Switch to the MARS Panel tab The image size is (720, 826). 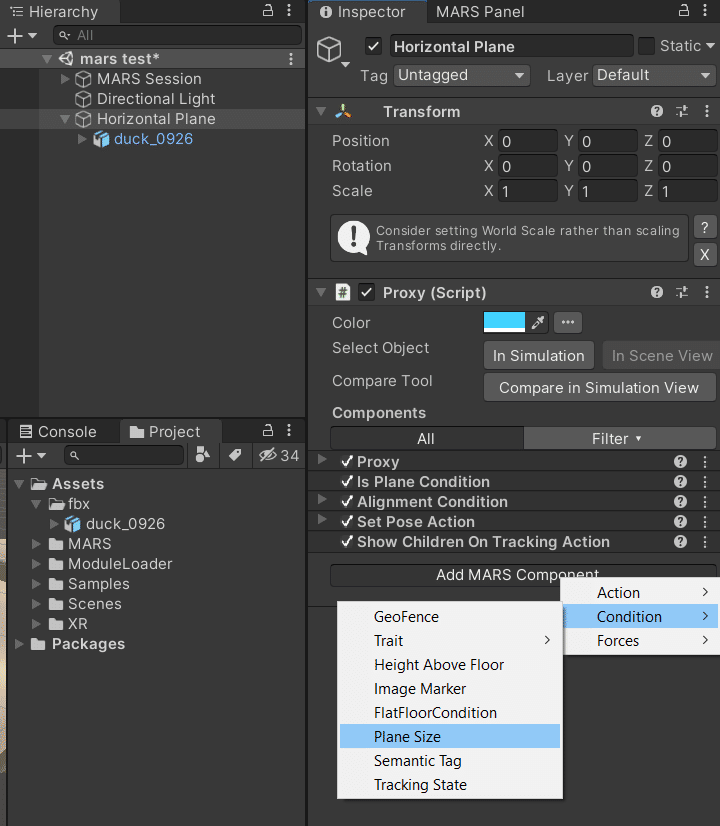tap(480, 12)
